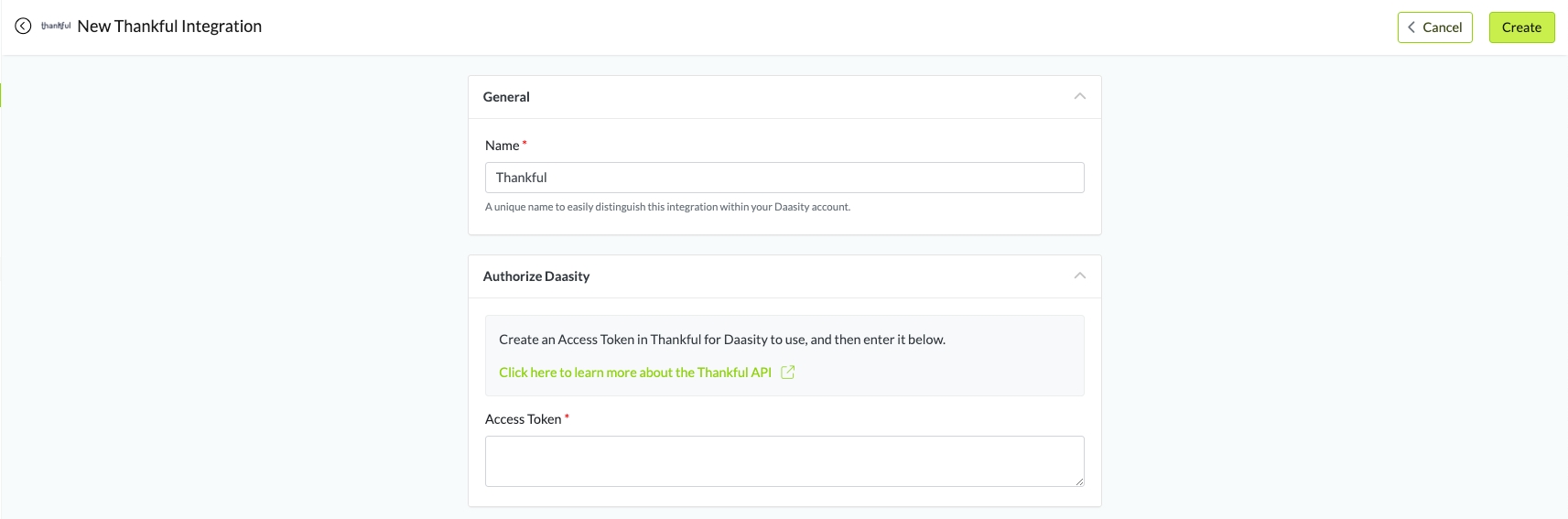This screenshot has width=1568, height=519.
Task: Click the Authorize Daasity header title
Action: (535, 276)
